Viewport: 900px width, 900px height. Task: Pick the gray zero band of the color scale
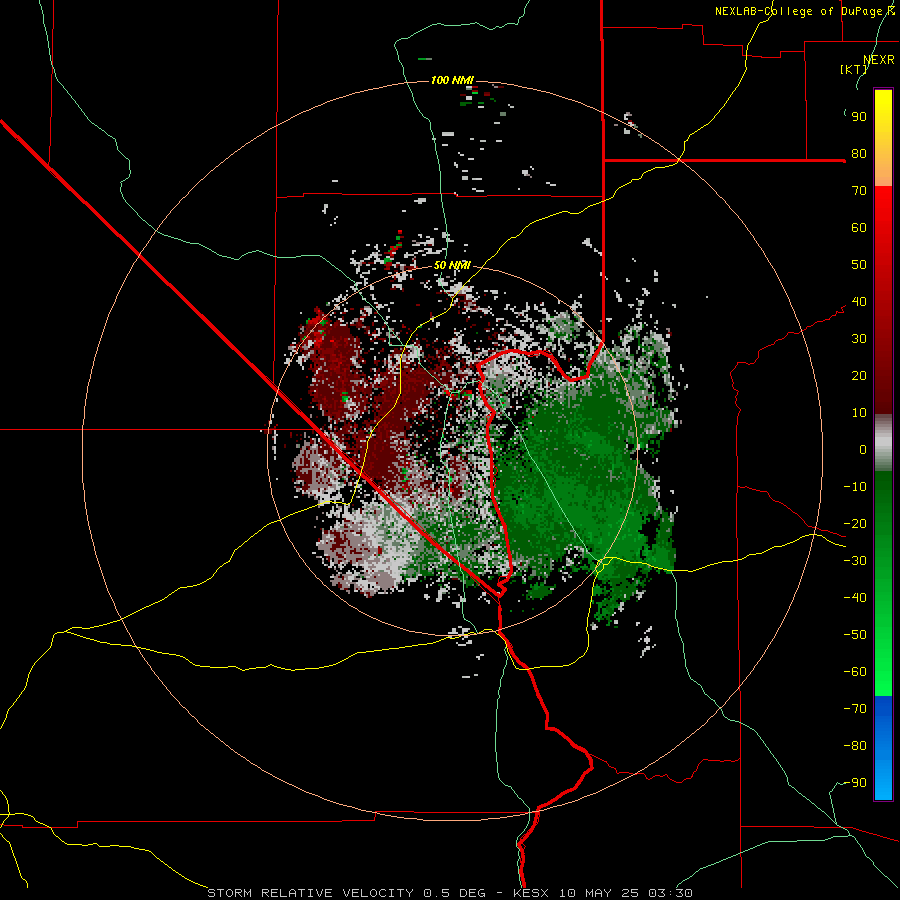pyautogui.click(x=883, y=443)
